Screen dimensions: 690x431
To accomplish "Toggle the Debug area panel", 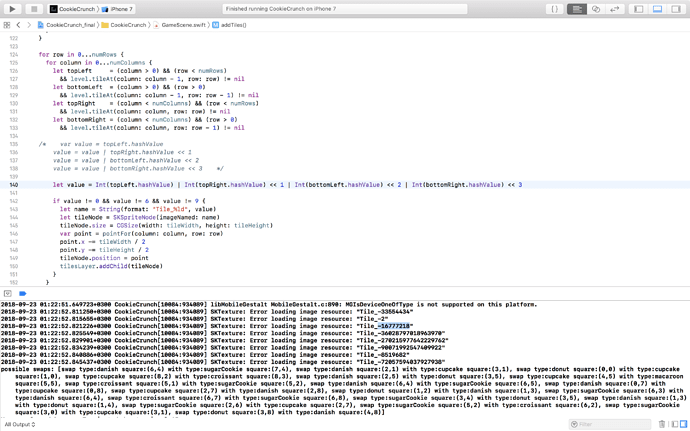I will click(x=657, y=9).
